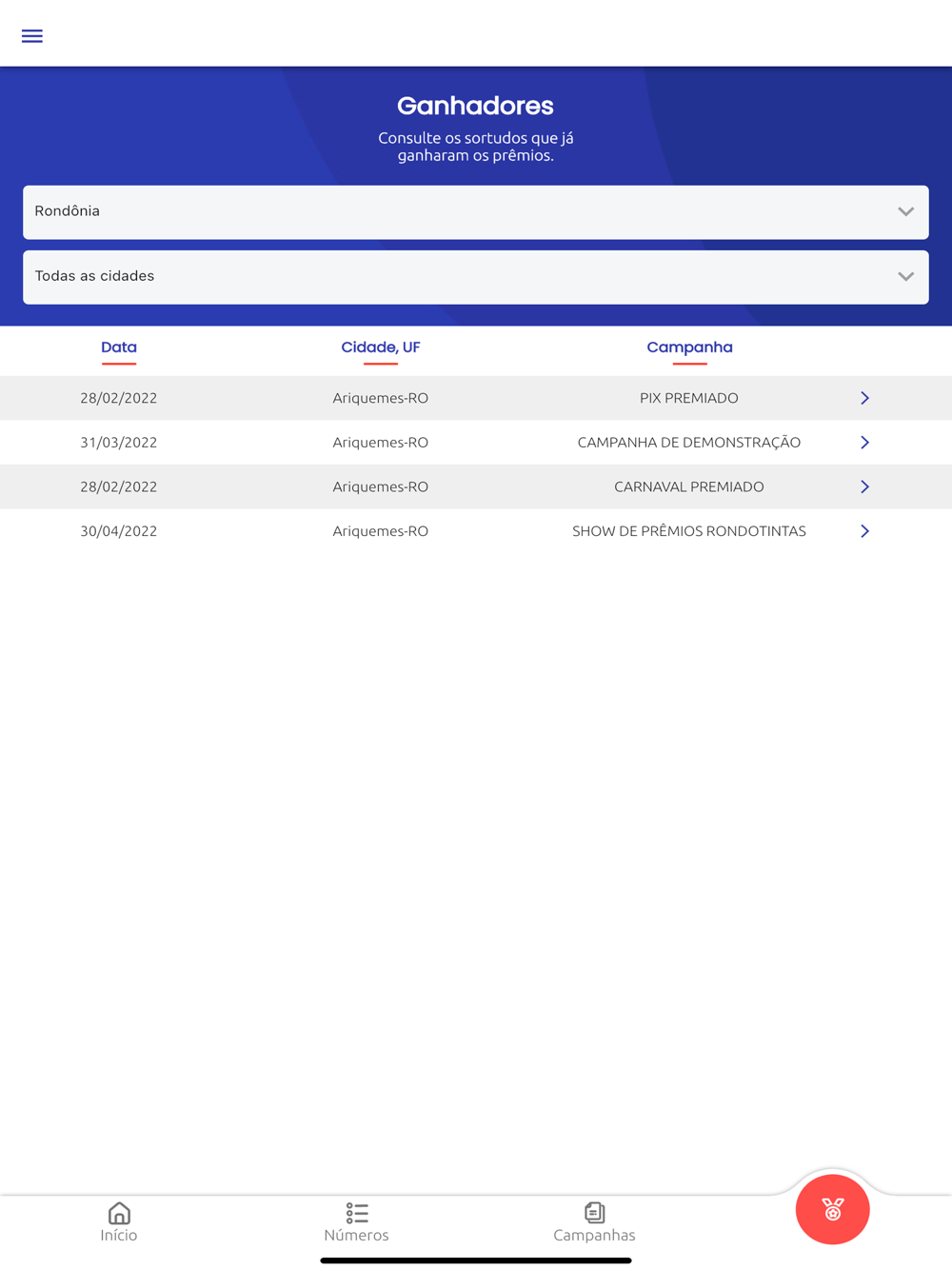Sort by the Cidade, UF column header
Viewport: 952px width, 1270px height.
coord(381,347)
